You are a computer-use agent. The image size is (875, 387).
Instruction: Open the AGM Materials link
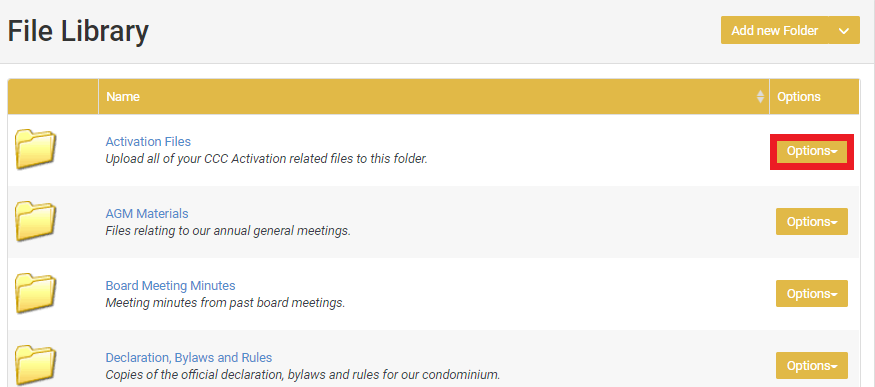tap(147, 214)
